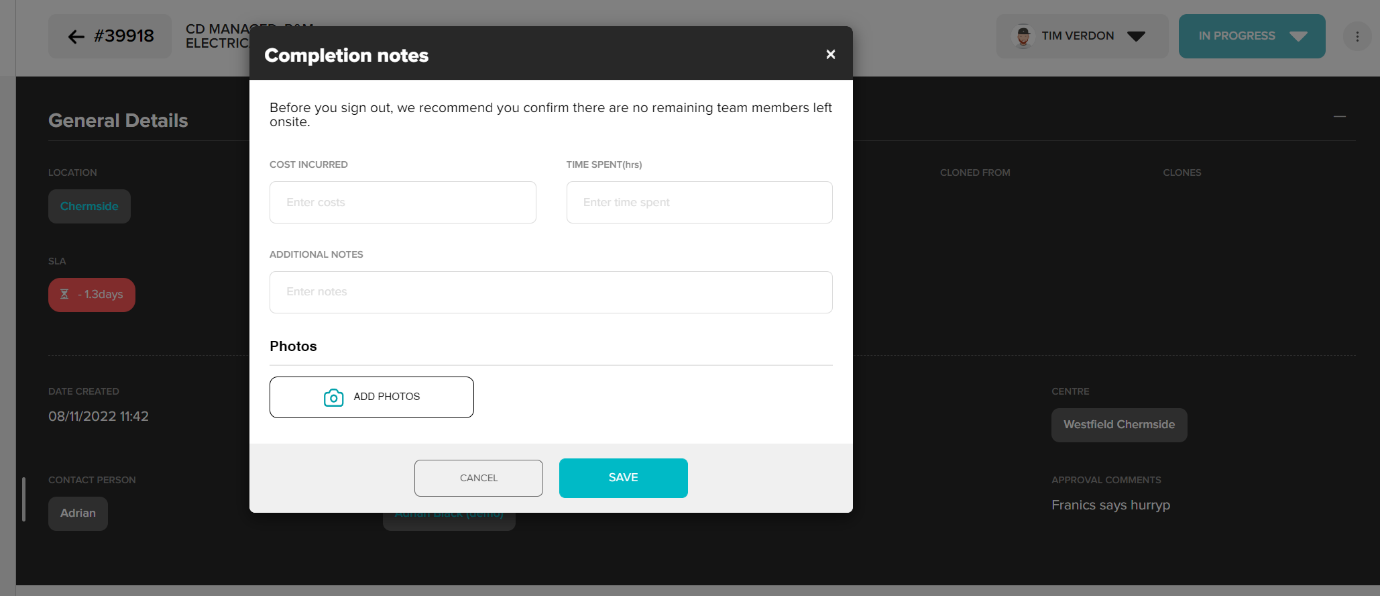
Task: Select the Westfield Chermside centre chip
Action: coord(1118,424)
